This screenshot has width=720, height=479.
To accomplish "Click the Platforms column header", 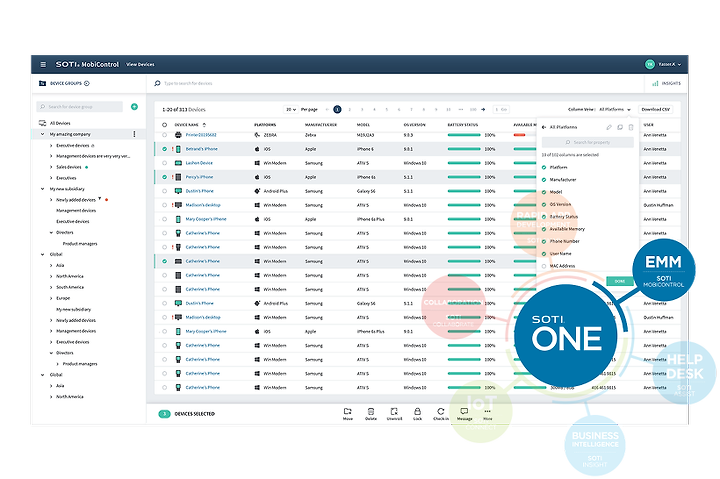I will click(x=265, y=125).
